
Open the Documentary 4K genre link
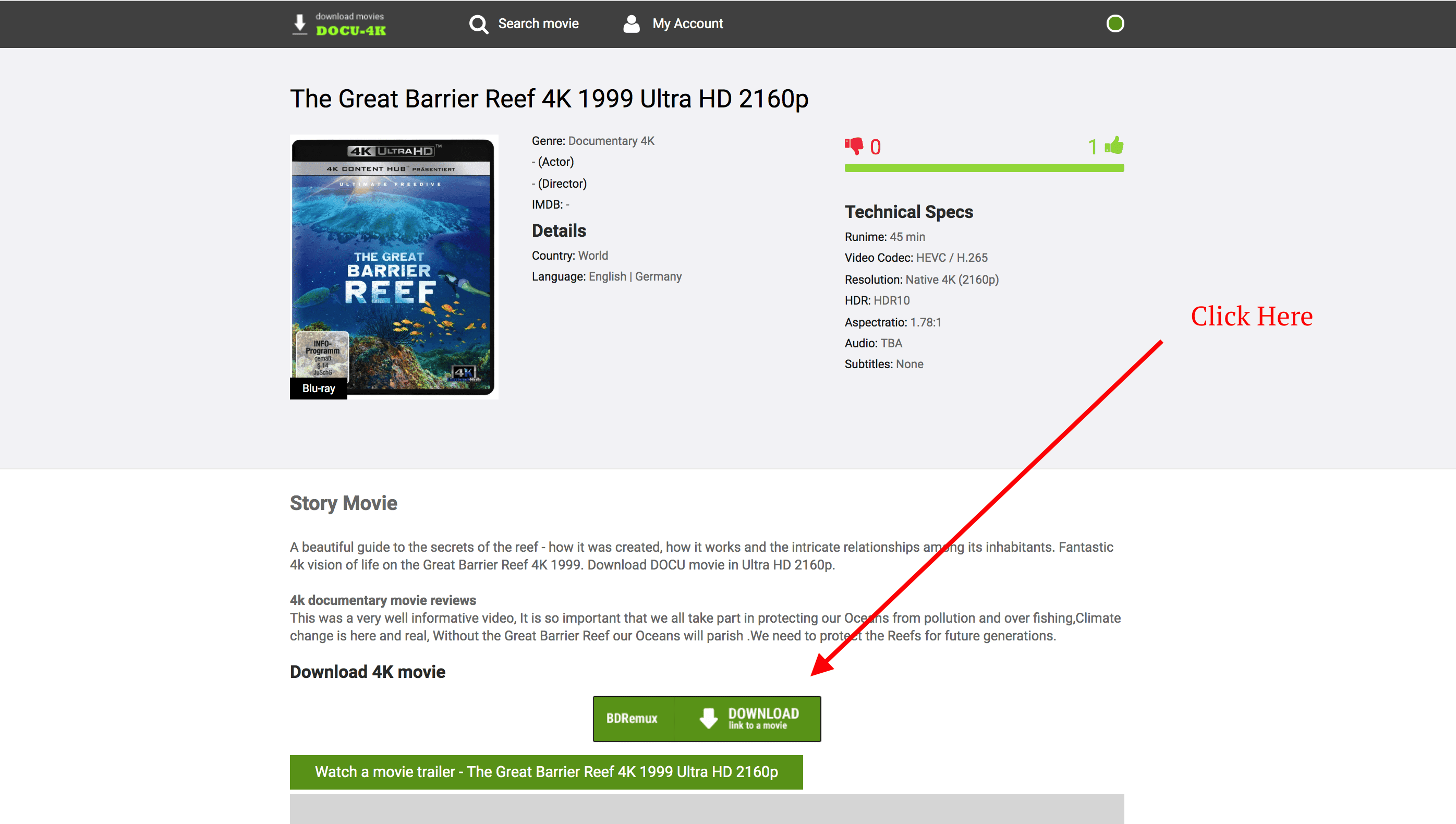pos(611,141)
